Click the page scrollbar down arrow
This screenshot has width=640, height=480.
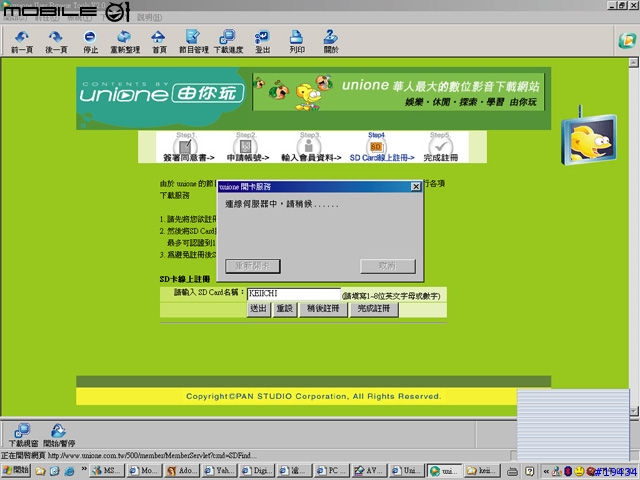(633, 411)
